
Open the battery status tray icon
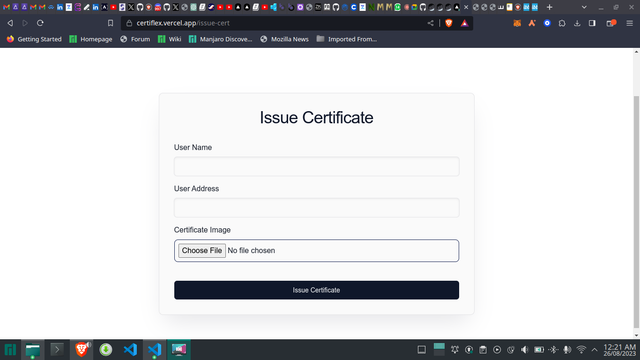point(539,350)
